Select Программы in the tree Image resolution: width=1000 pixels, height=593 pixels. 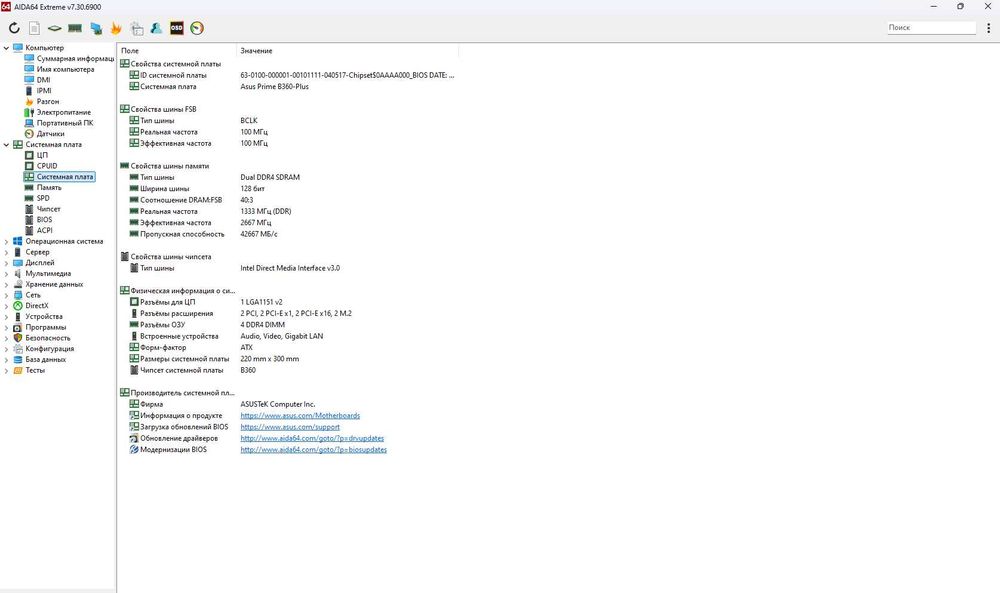pos(46,327)
